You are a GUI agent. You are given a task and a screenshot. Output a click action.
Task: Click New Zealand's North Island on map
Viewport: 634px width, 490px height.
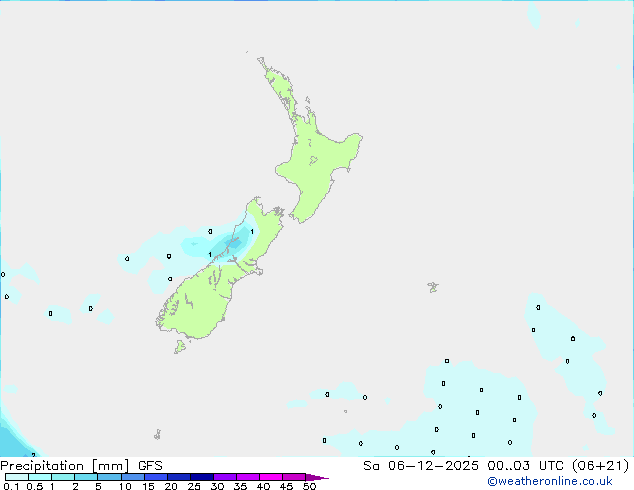[x=317, y=162]
